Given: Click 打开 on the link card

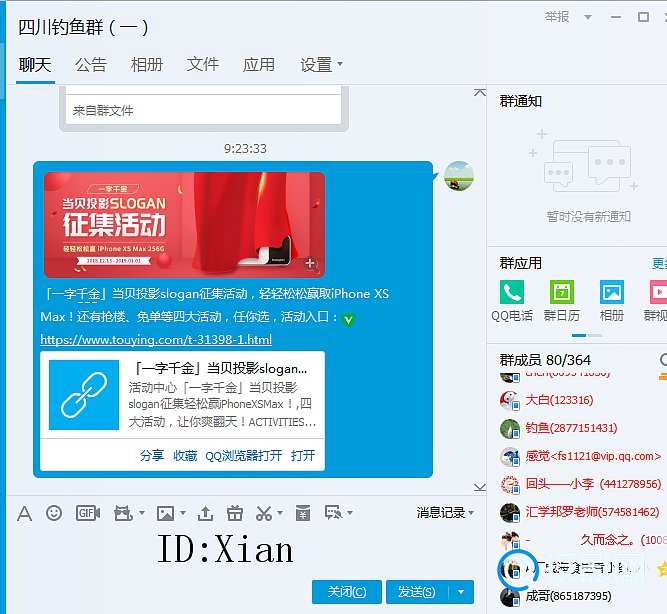Looking at the screenshot, I should pyautogui.click(x=303, y=456).
